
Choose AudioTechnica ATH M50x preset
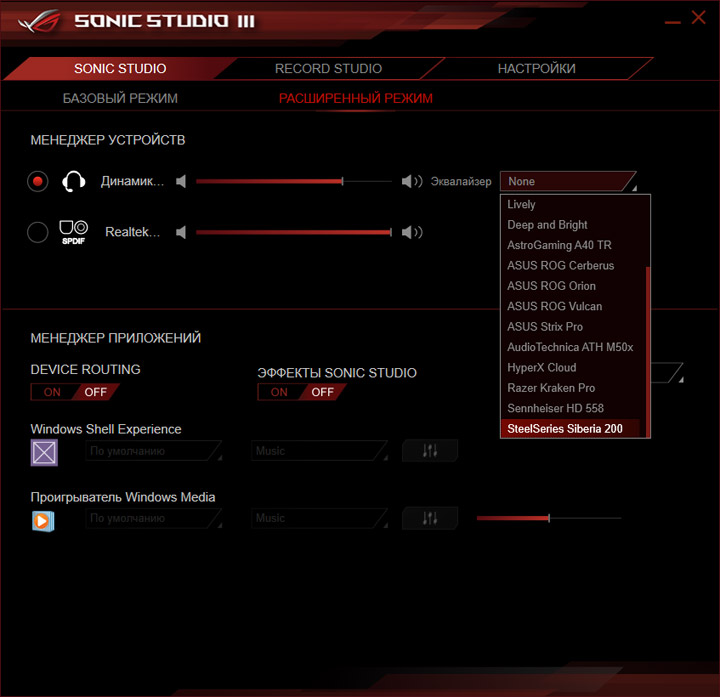point(574,347)
